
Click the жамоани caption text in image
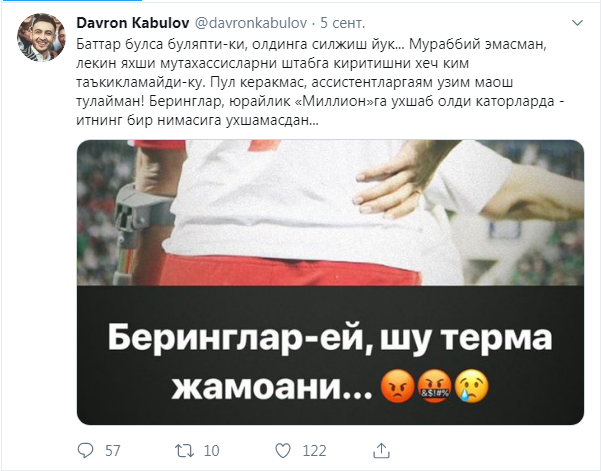point(271,387)
